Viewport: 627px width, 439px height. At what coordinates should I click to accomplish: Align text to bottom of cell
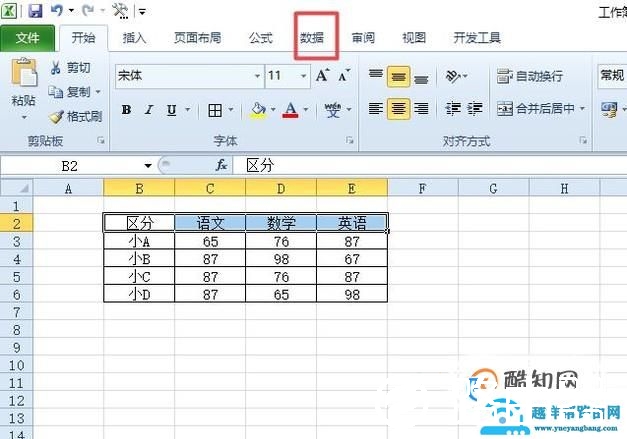(421, 77)
